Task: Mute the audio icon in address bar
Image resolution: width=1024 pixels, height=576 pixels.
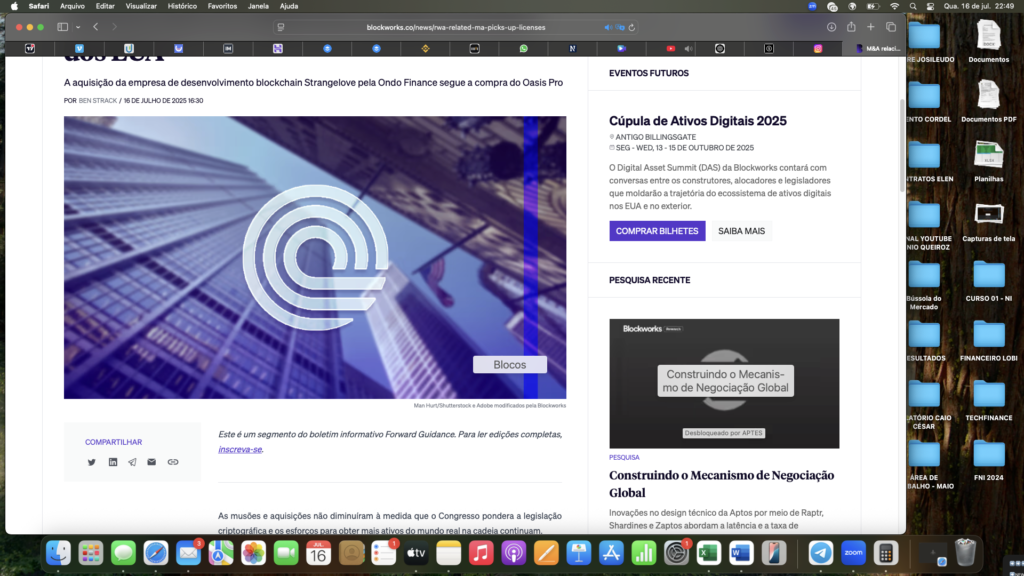Action: 608,27
